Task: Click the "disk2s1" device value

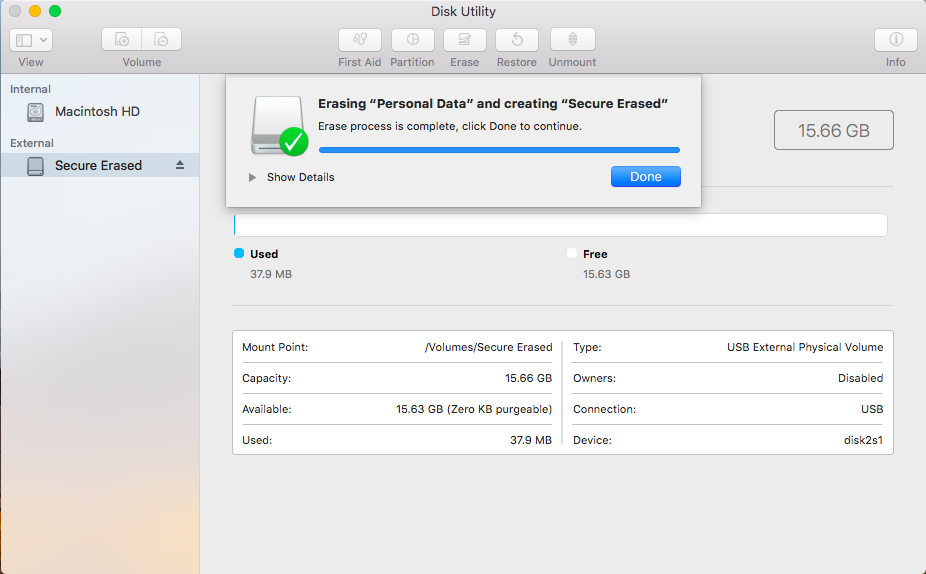Action: click(863, 440)
